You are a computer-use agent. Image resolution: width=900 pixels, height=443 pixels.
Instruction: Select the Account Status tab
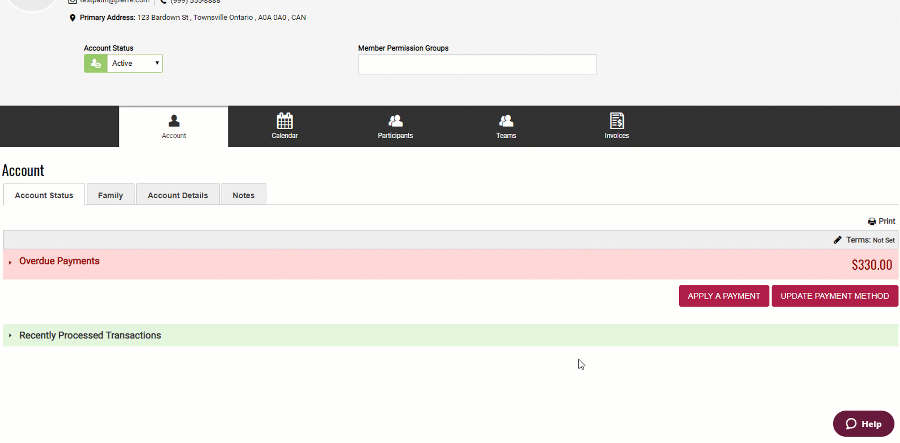click(x=44, y=195)
